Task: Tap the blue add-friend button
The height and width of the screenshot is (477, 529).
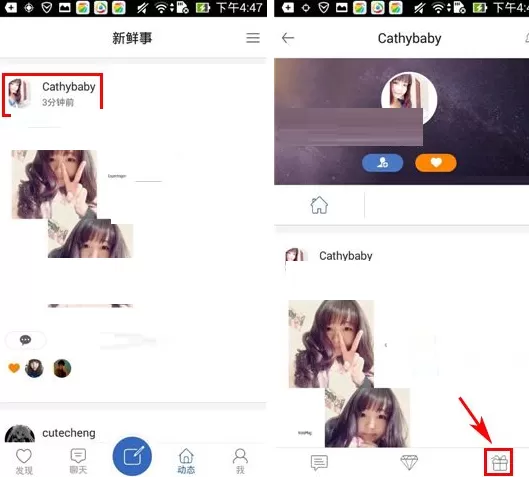Action: pos(383,163)
